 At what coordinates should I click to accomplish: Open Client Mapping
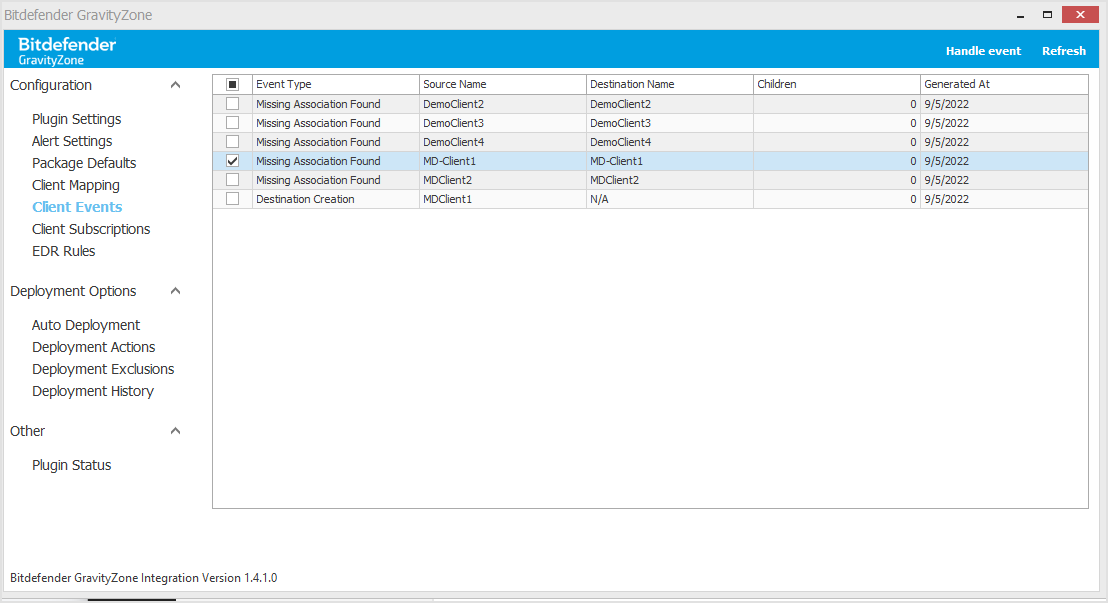(75, 184)
